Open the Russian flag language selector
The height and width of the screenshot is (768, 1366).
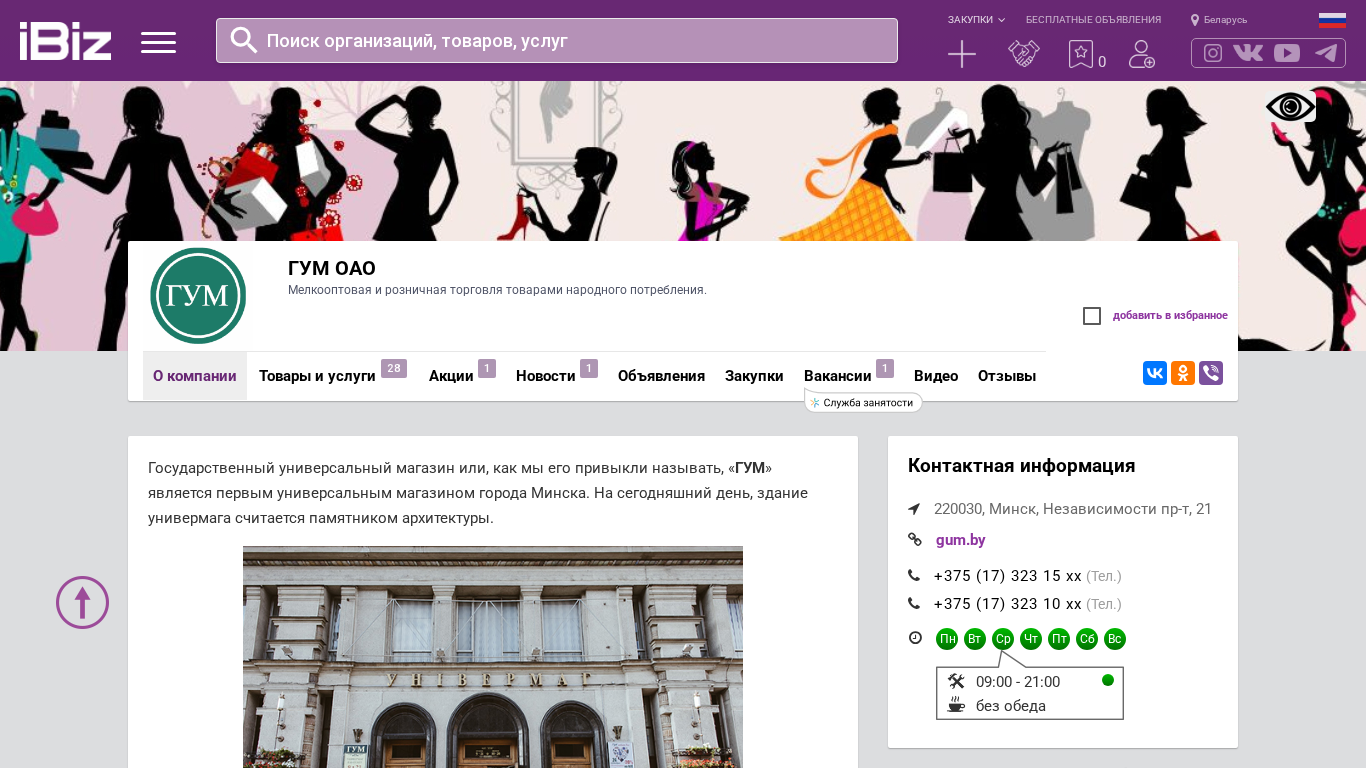tap(1332, 20)
